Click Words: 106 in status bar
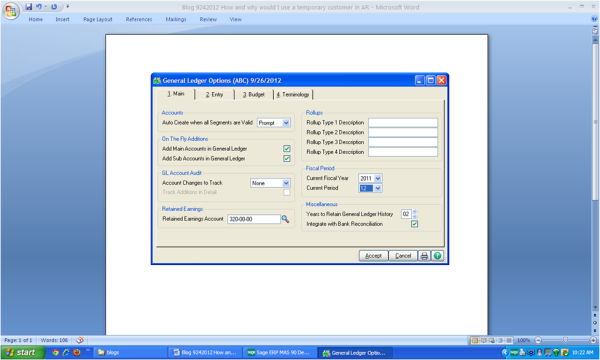The height and width of the screenshot is (360, 600). point(54,340)
